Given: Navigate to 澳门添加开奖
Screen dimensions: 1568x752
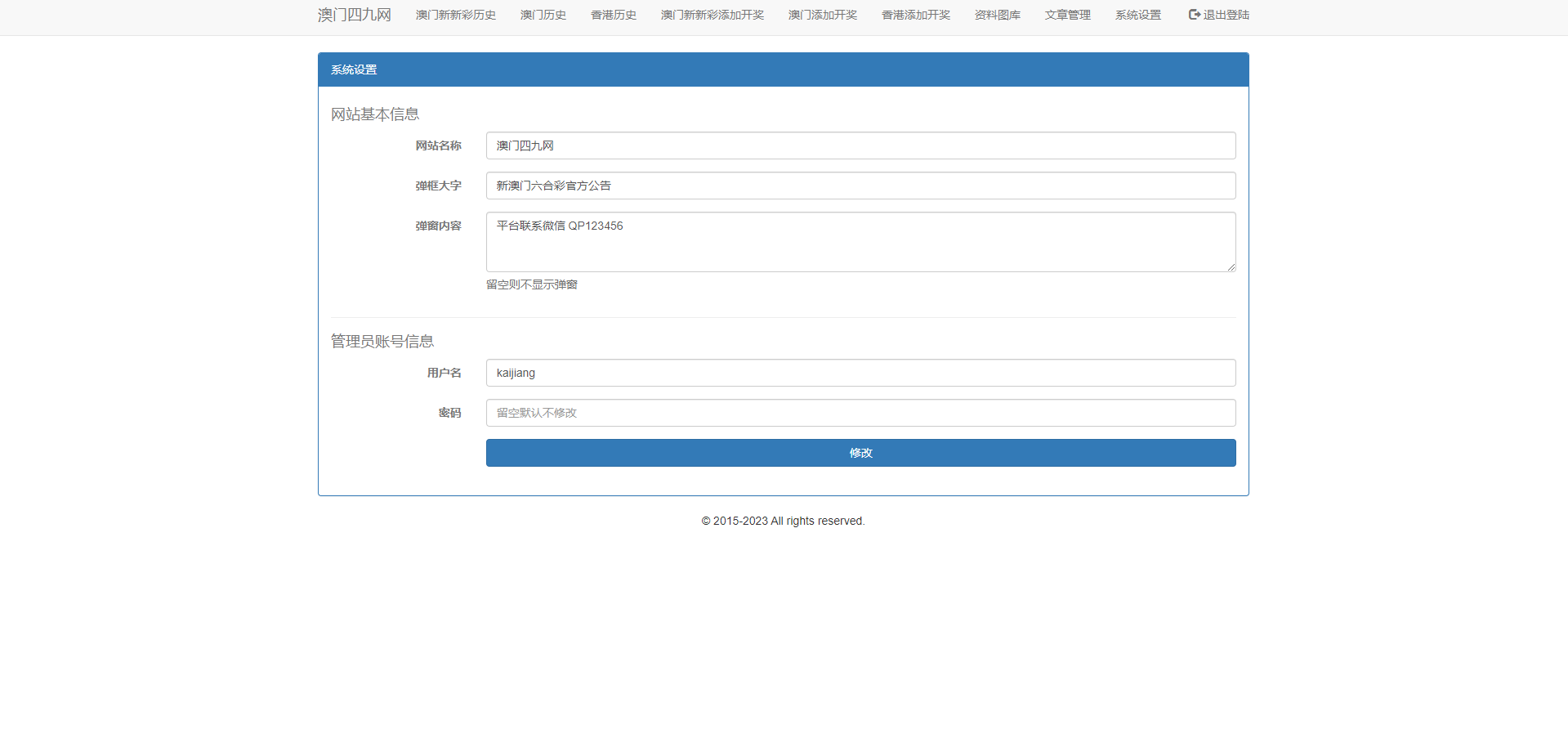Looking at the screenshot, I should (822, 15).
